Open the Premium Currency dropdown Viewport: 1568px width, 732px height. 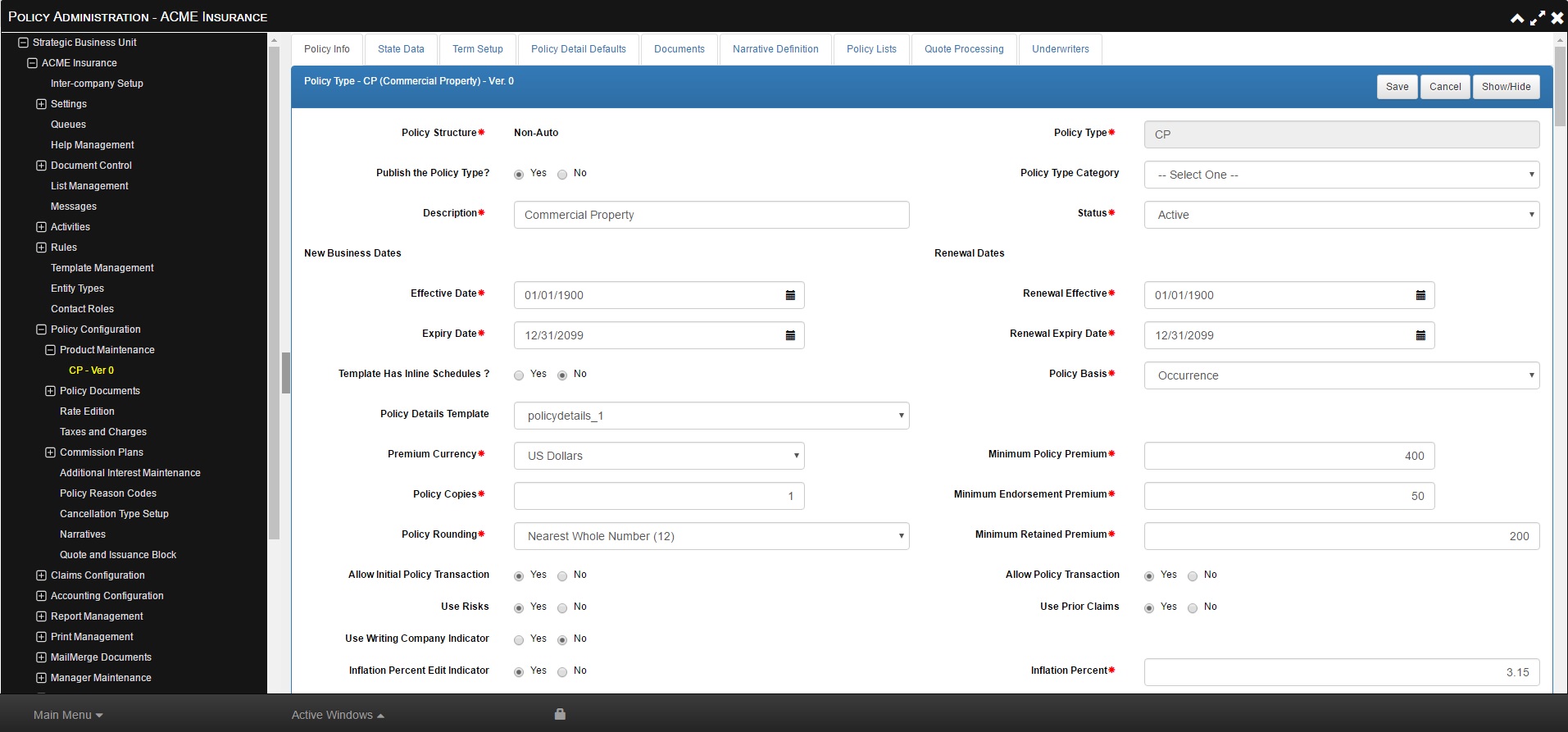(659, 456)
